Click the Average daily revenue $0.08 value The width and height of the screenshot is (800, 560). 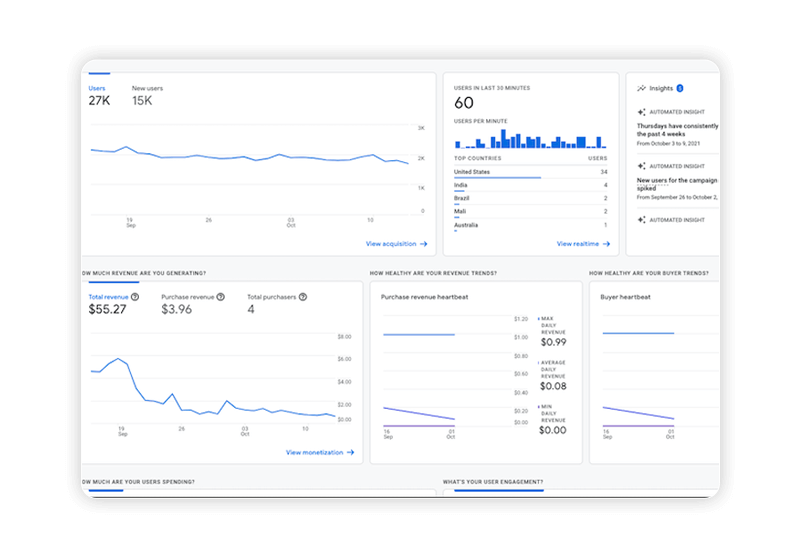coord(554,386)
